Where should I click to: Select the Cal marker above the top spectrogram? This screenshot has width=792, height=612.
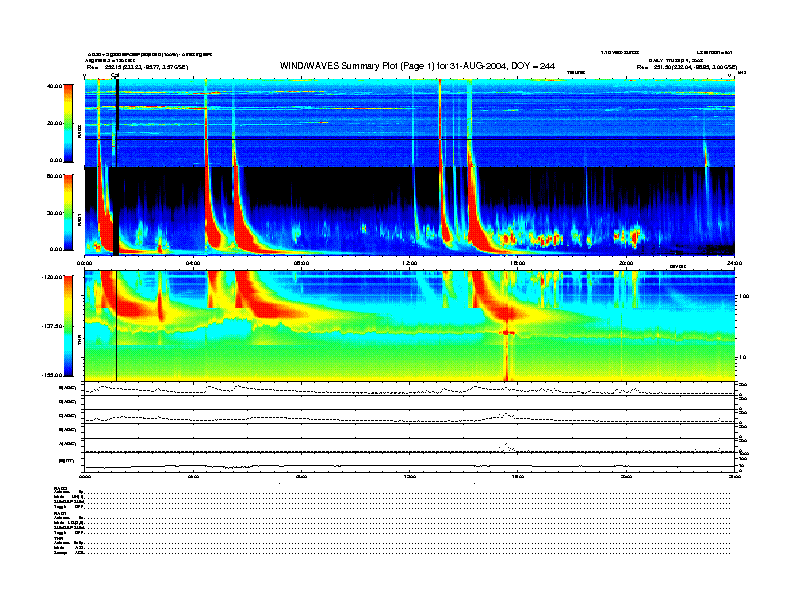point(116,75)
